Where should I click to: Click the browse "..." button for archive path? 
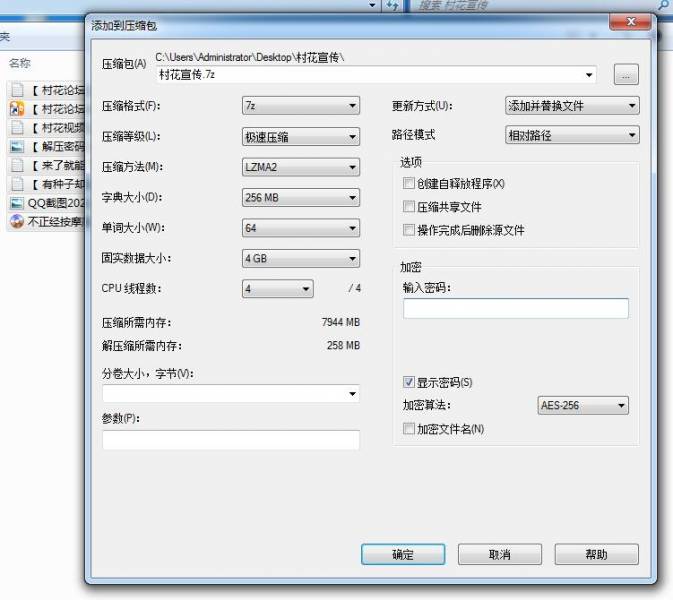[626, 75]
